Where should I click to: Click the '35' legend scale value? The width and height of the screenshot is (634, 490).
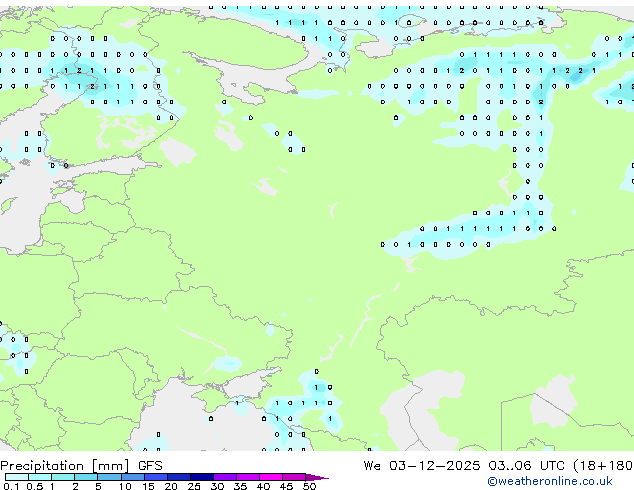pyautogui.click(x=240, y=486)
